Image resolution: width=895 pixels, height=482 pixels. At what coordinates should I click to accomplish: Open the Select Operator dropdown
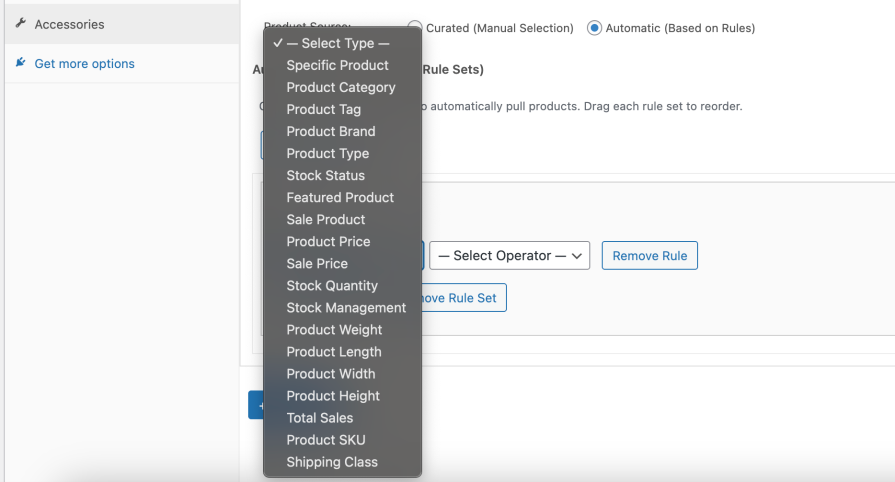(509, 256)
